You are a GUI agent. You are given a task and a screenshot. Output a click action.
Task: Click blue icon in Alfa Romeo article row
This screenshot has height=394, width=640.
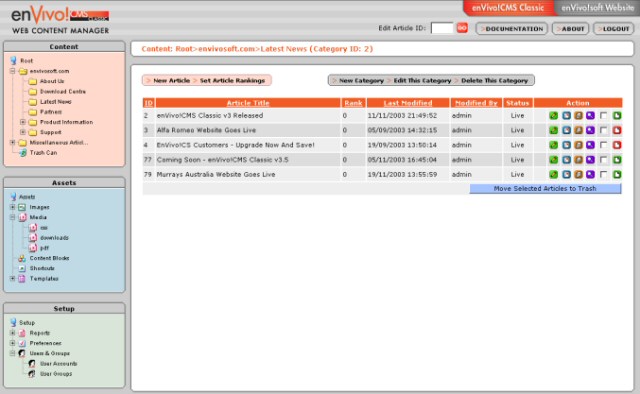(566, 130)
